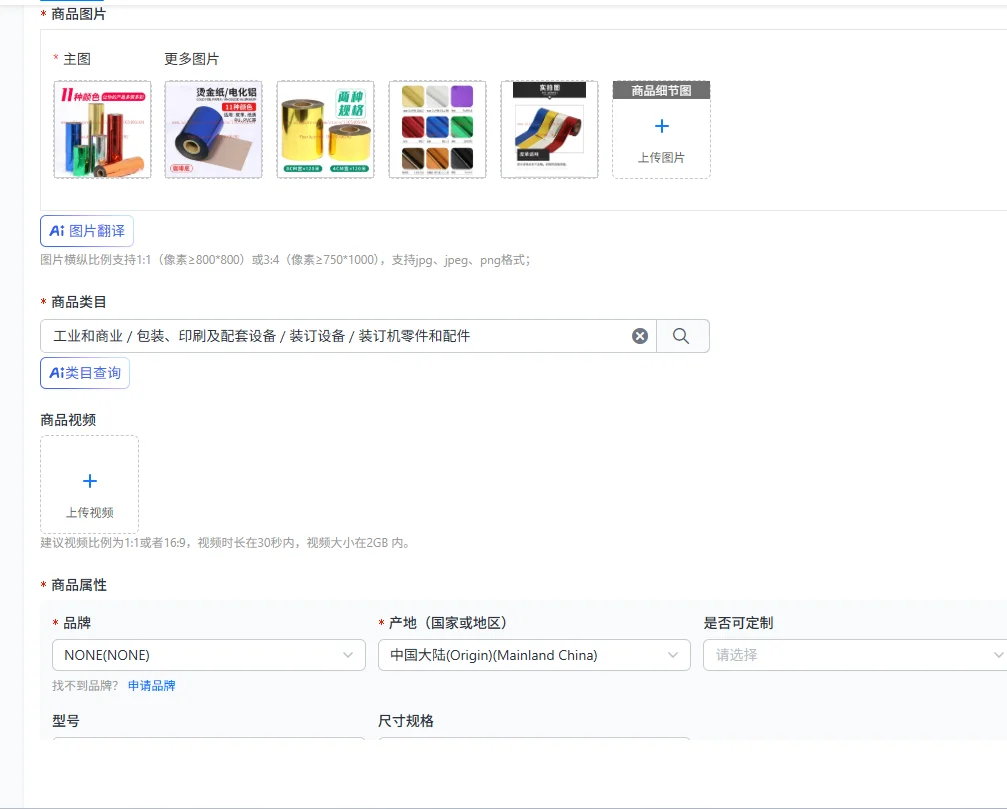This screenshot has width=1007, height=809.
Task: Click the 上传图片 label text
Action: tap(661, 157)
